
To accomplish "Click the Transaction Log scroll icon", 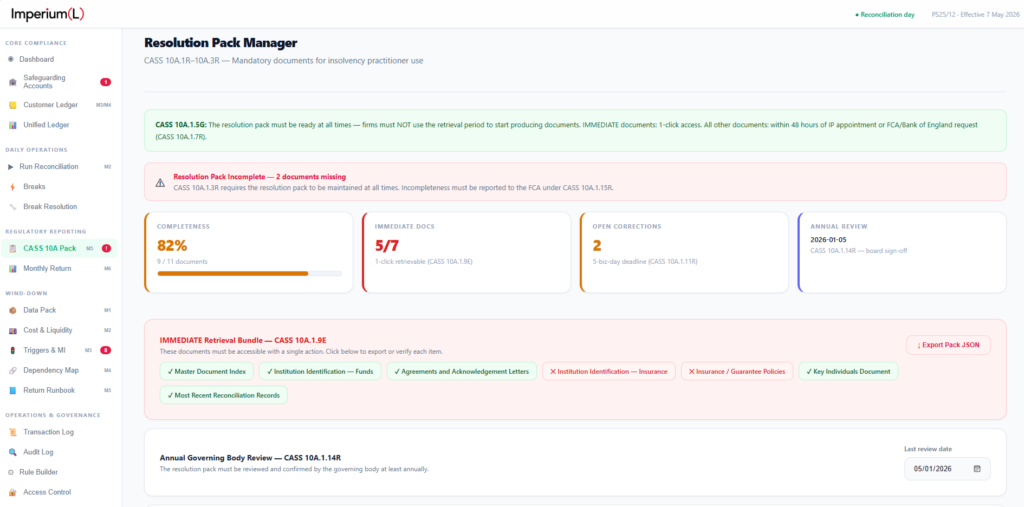I will 12,432.
